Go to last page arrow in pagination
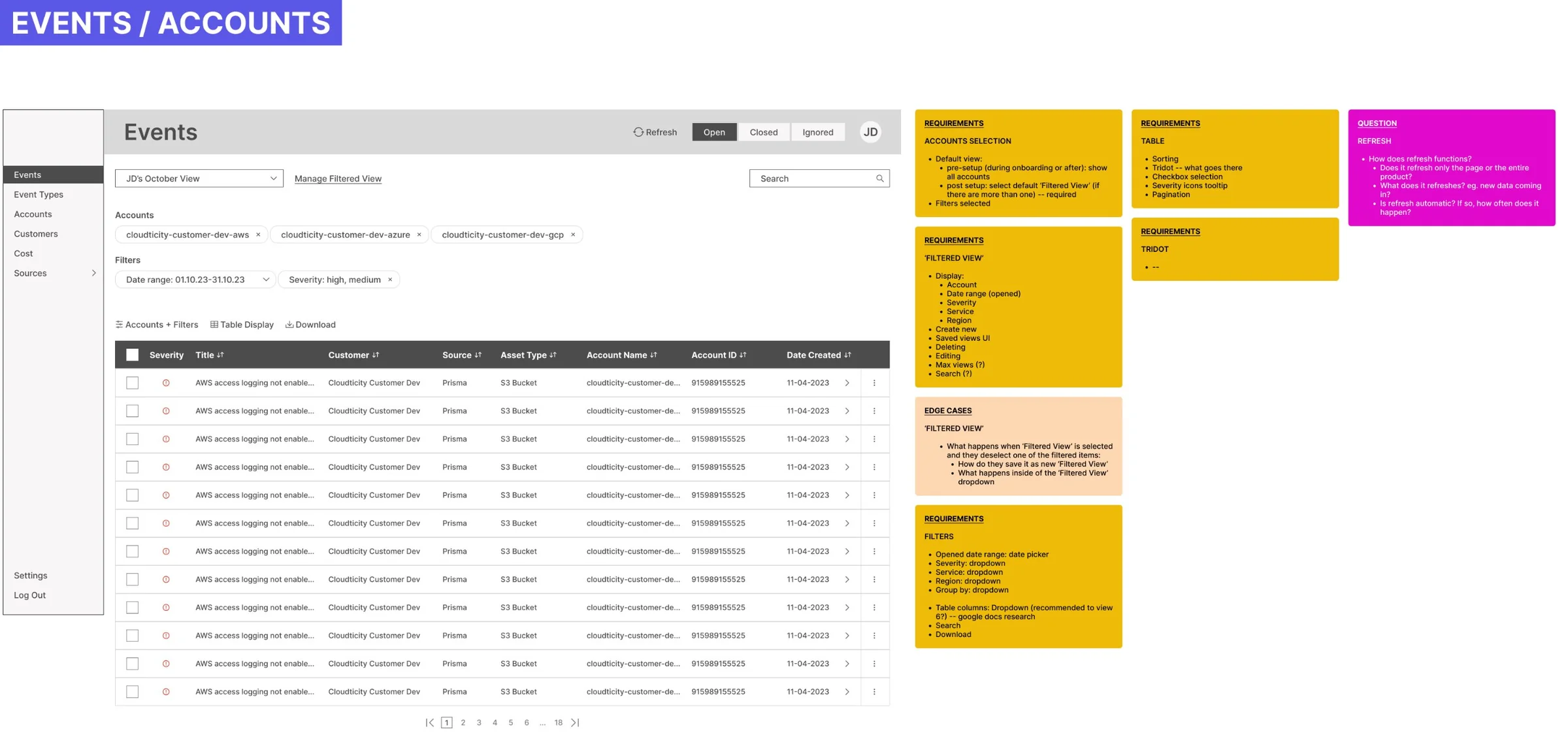 575,723
